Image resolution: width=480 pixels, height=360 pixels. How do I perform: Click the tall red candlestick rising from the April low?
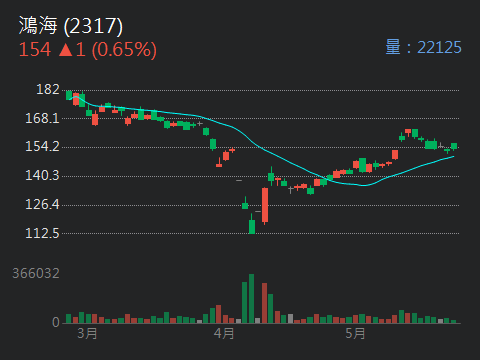coord(265,206)
